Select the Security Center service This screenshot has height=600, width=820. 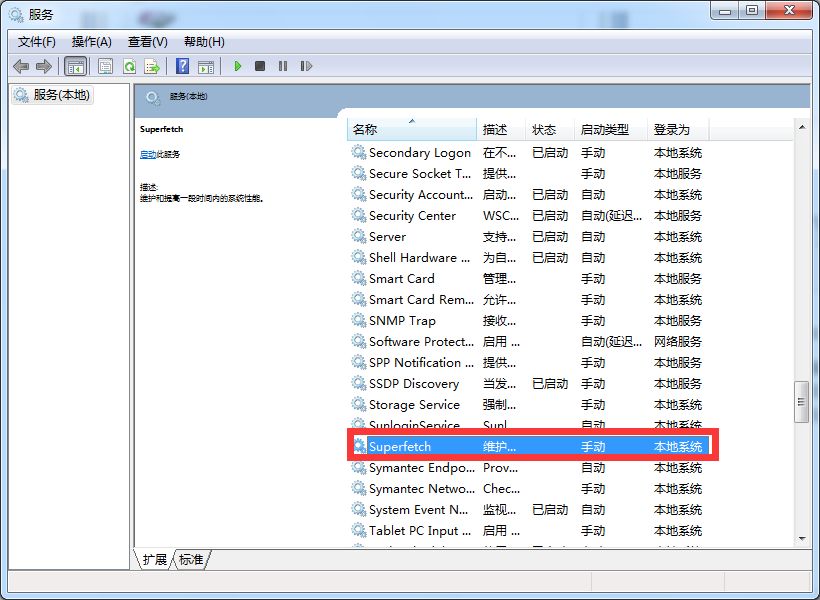tap(528, 216)
